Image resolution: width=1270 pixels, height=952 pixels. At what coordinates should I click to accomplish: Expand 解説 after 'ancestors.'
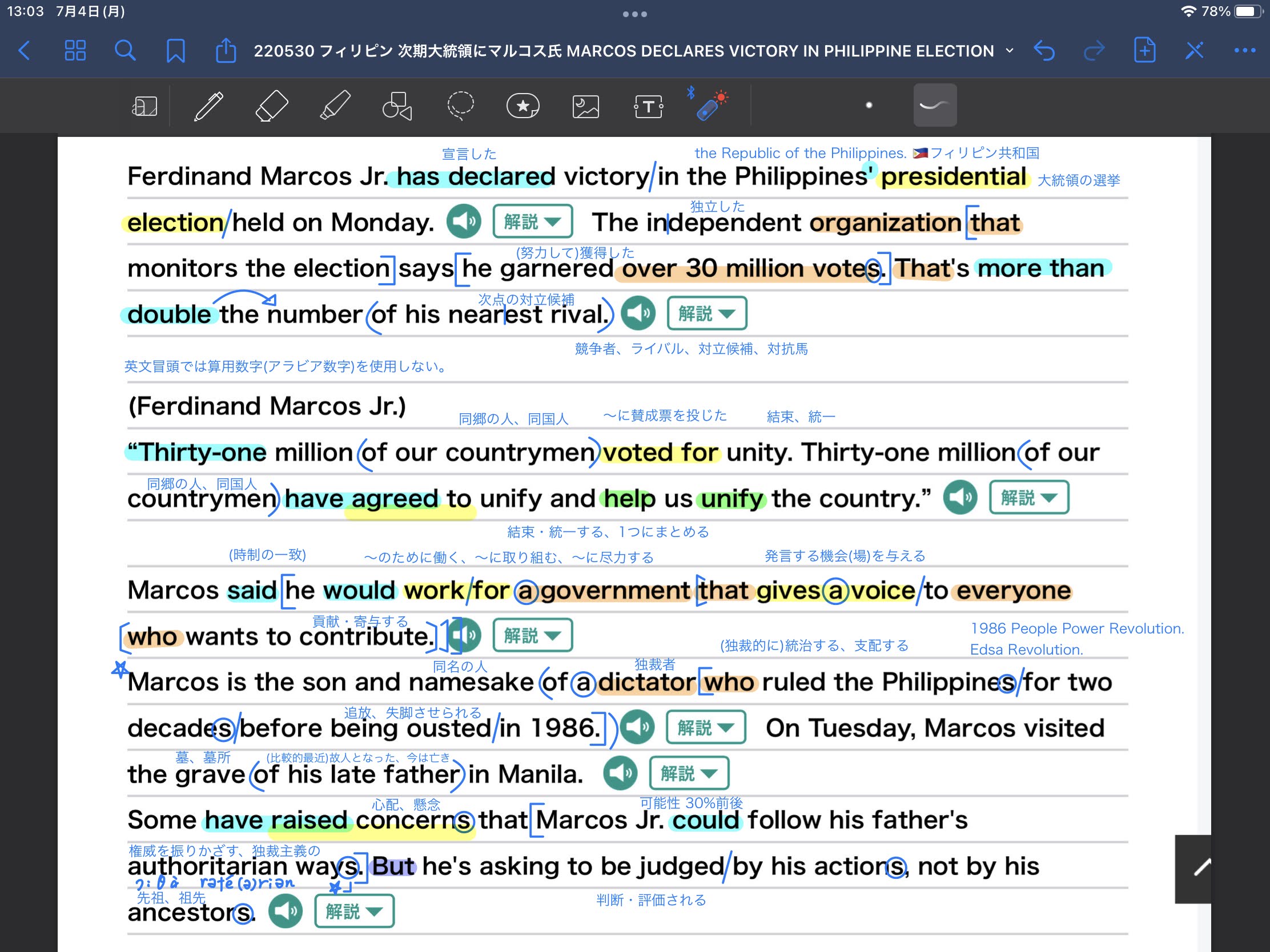pyautogui.click(x=354, y=911)
